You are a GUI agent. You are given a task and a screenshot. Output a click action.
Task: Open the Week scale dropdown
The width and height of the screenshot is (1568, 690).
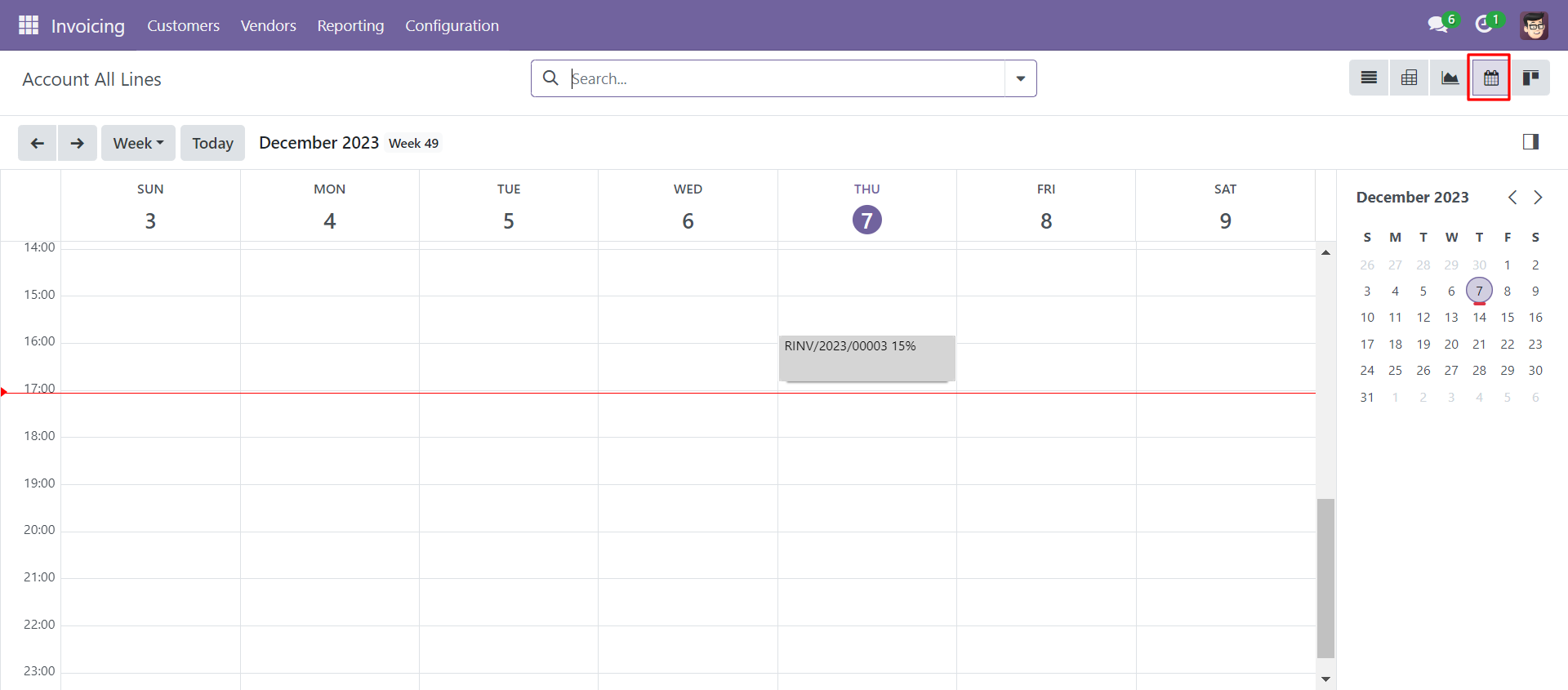pyautogui.click(x=138, y=143)
